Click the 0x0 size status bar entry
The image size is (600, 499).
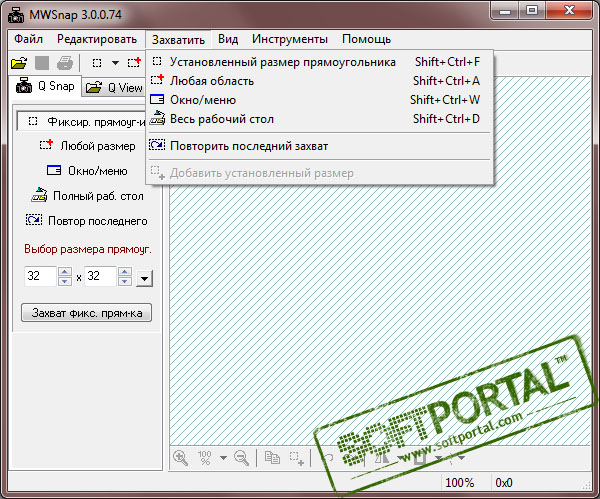tap(504, 483)
